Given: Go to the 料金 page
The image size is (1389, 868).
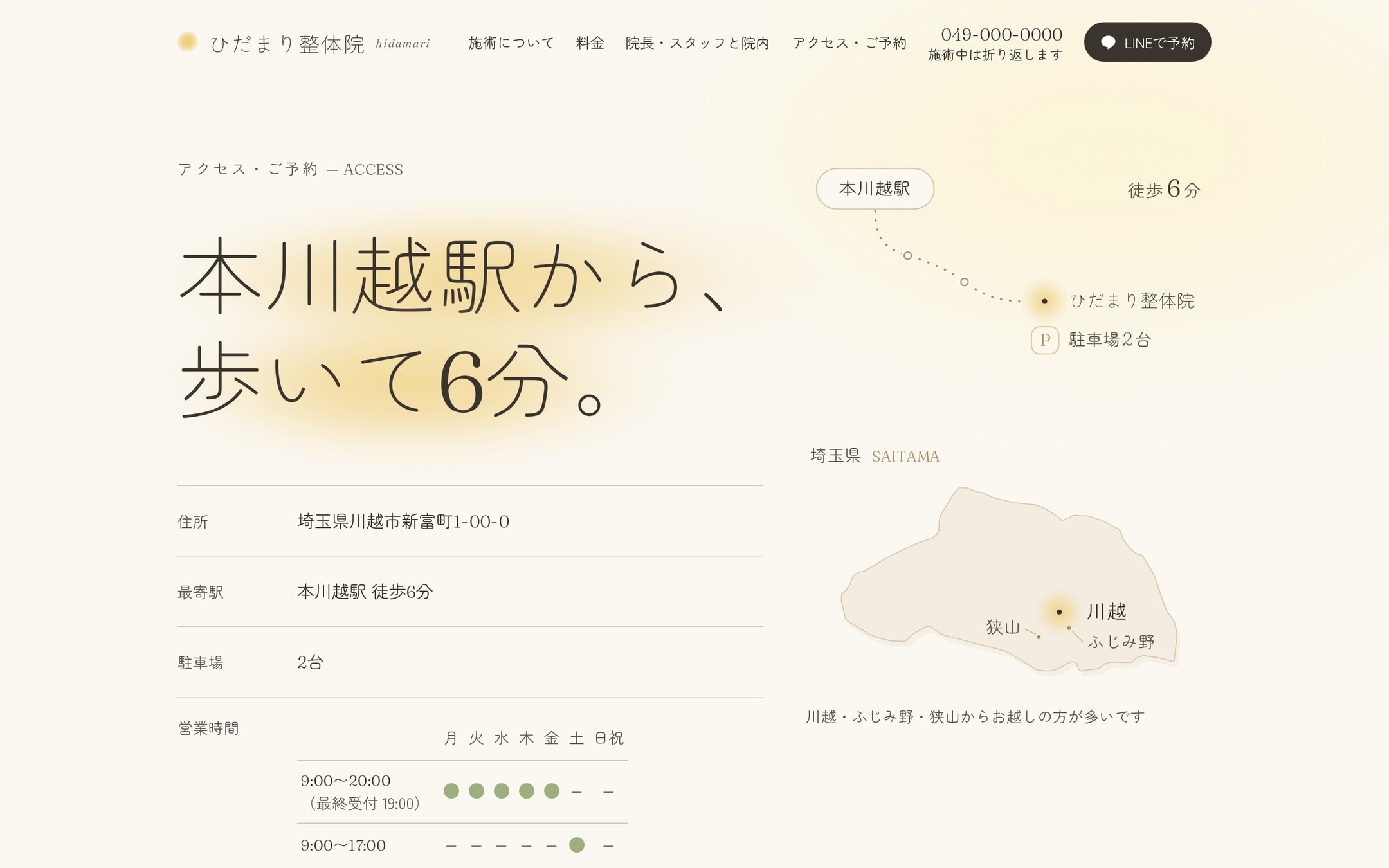Looking at the screenshot, I should (590, 42).
